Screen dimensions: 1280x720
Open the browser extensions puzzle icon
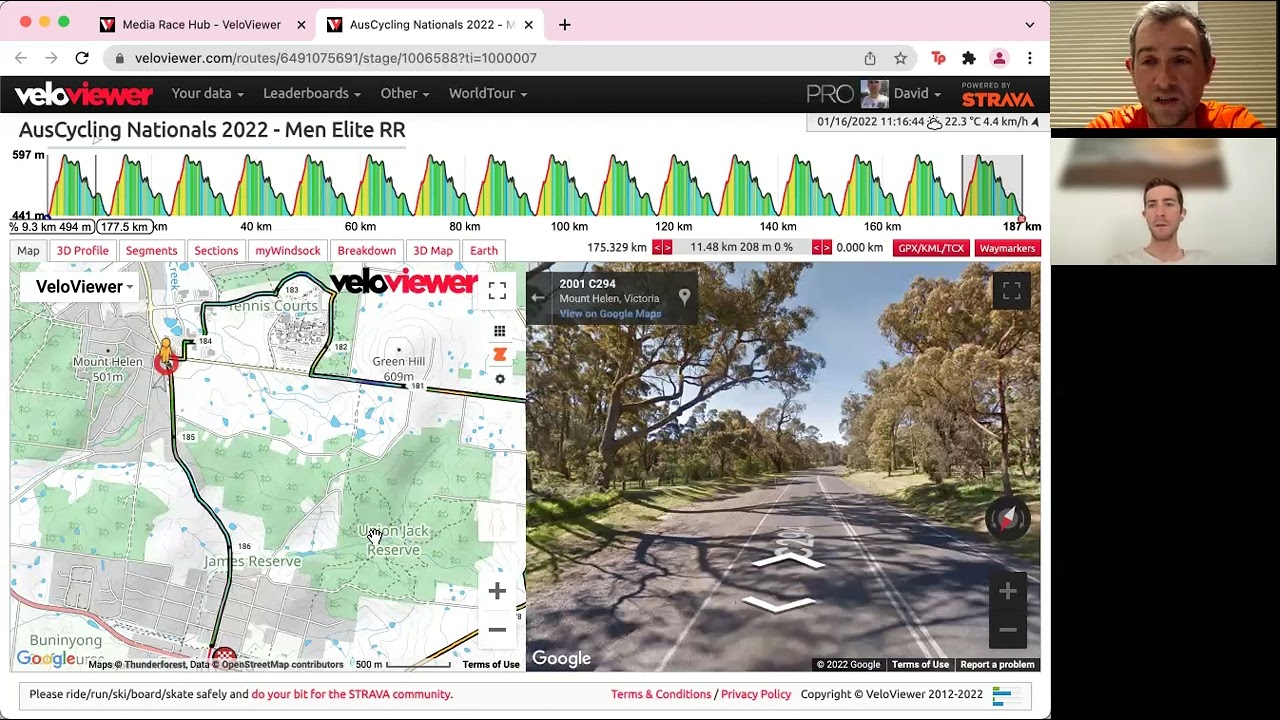pyautogui.click(x=968, y=58)
